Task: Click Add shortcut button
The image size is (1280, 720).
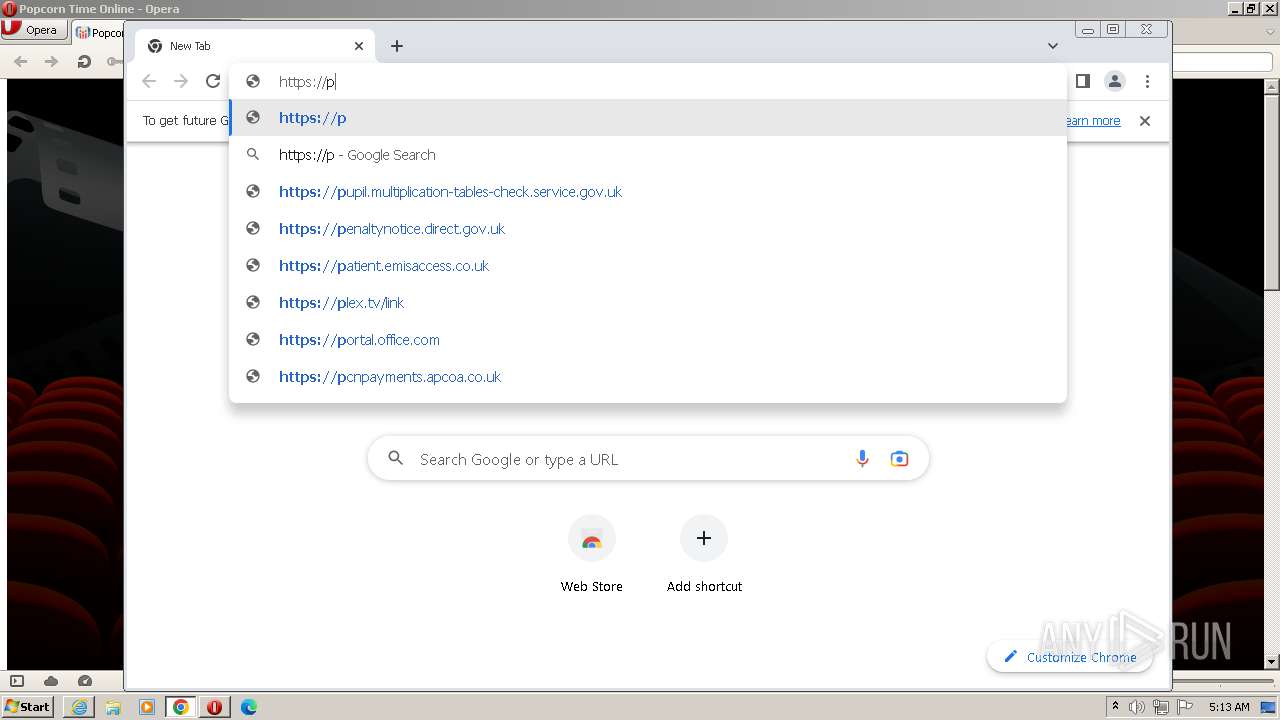Action: click(x=704, y=555)
